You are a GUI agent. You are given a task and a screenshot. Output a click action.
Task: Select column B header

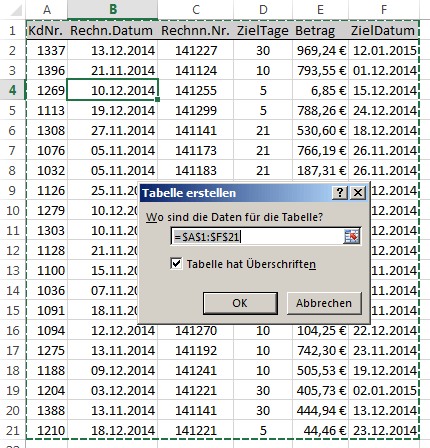(x=113, y=10)
